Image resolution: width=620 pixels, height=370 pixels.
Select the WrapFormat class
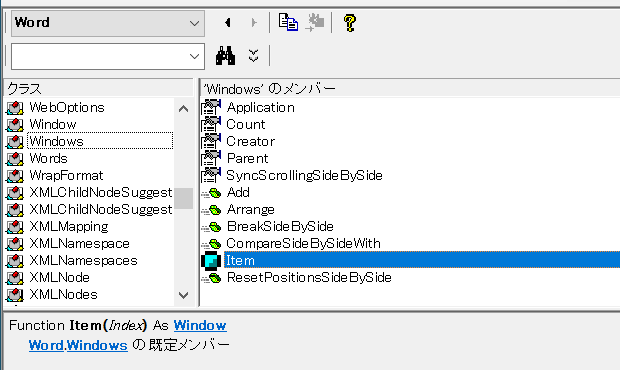click(x=66, y=175)
